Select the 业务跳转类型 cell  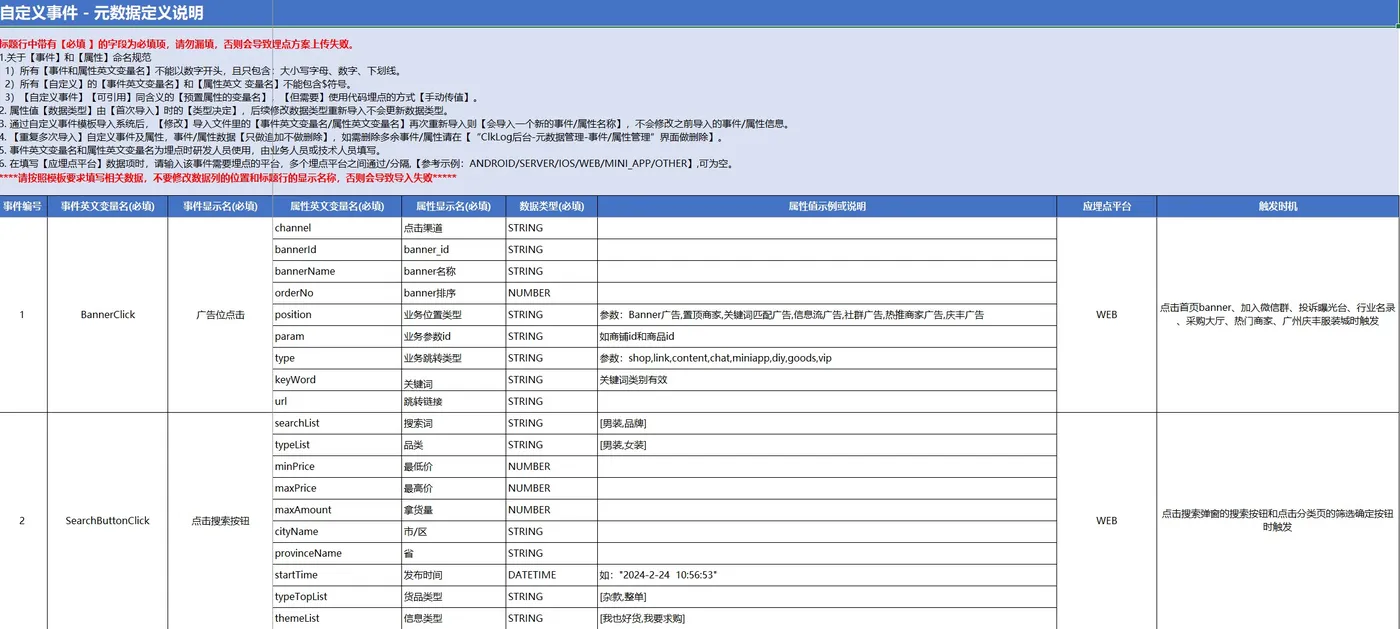pos(453,358)
